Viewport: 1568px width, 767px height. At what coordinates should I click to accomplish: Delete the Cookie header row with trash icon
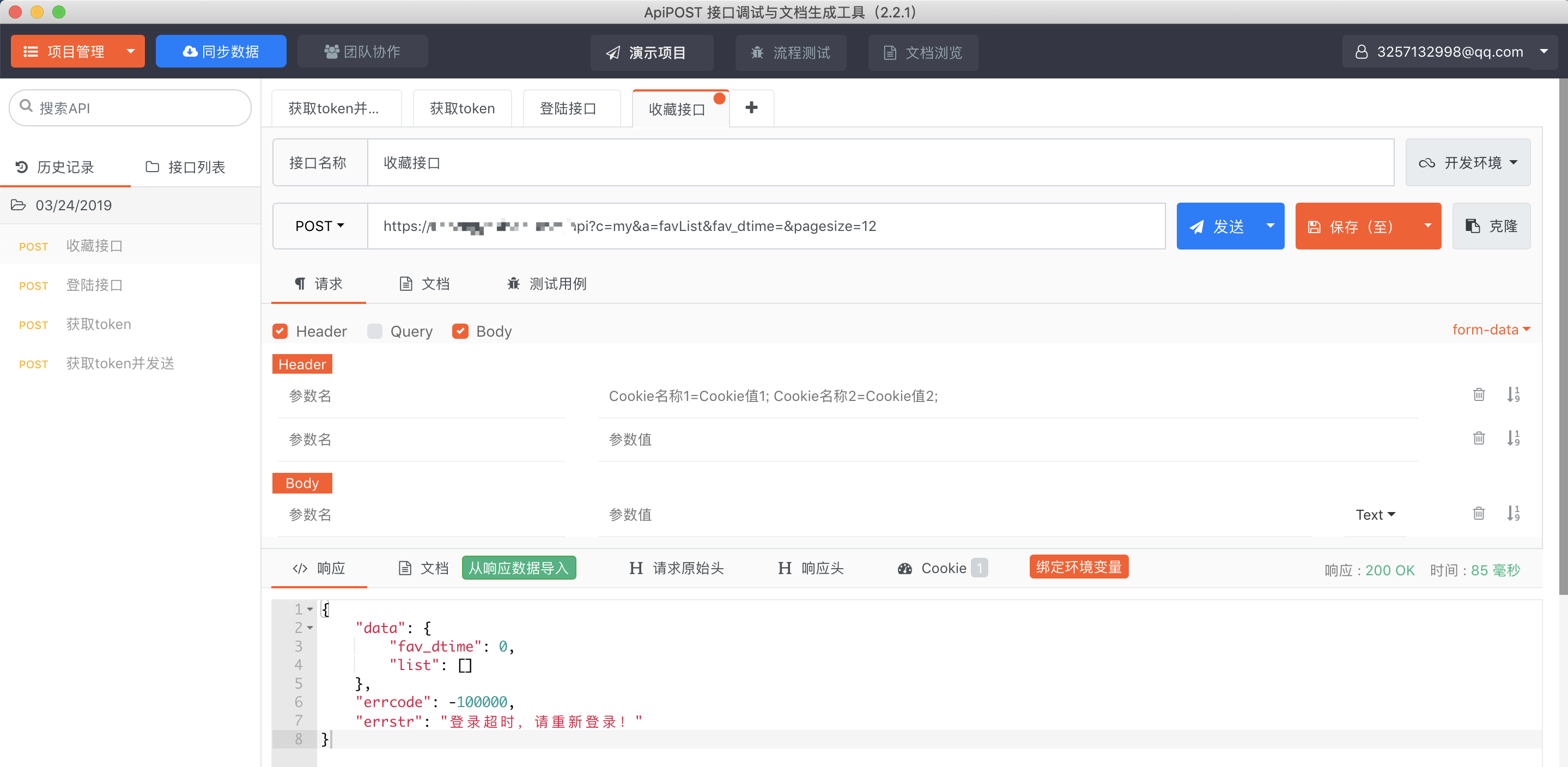point(1479,394)
